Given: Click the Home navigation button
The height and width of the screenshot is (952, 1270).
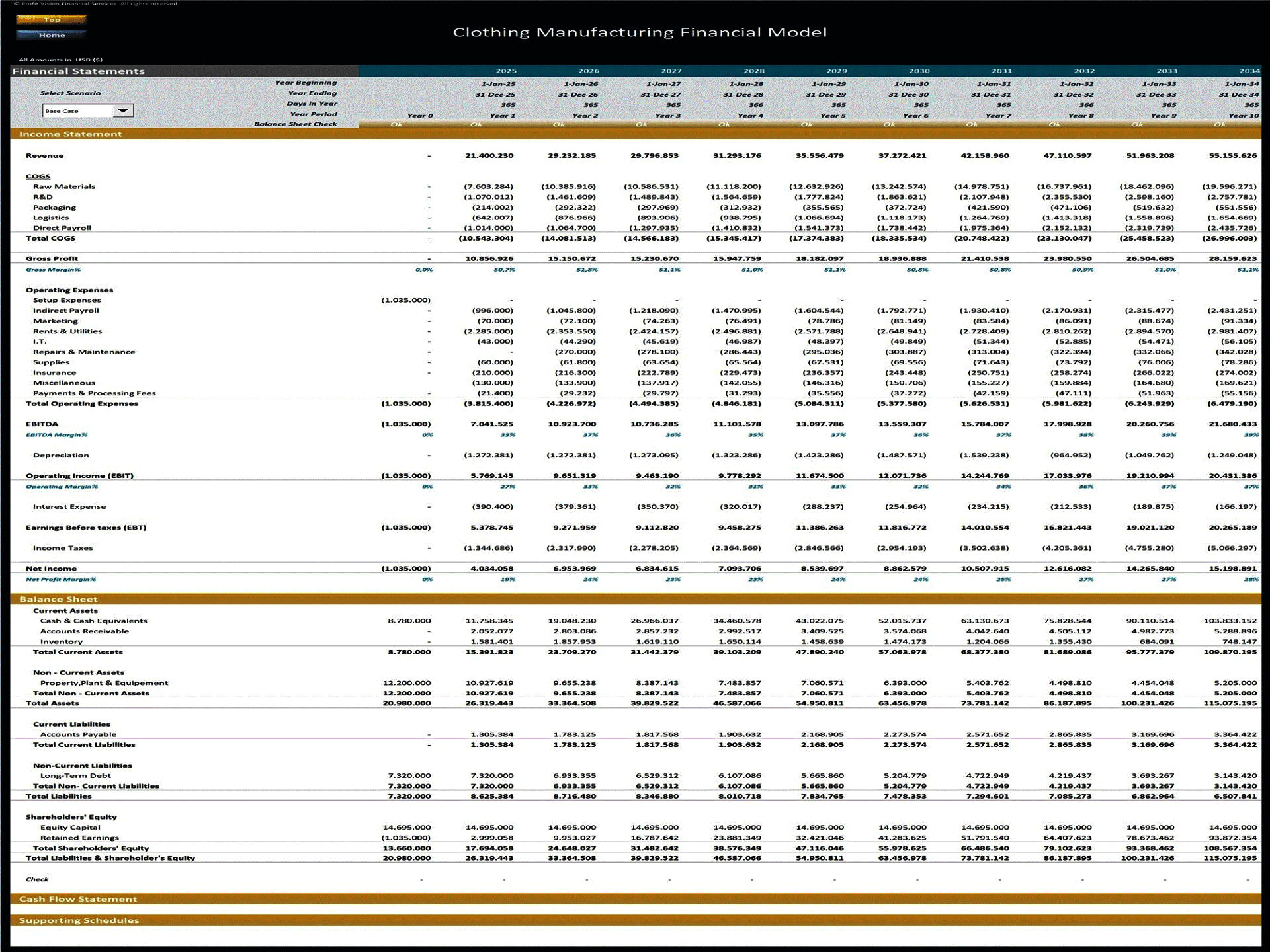Looking at the screenshot, I should [52, 35].
